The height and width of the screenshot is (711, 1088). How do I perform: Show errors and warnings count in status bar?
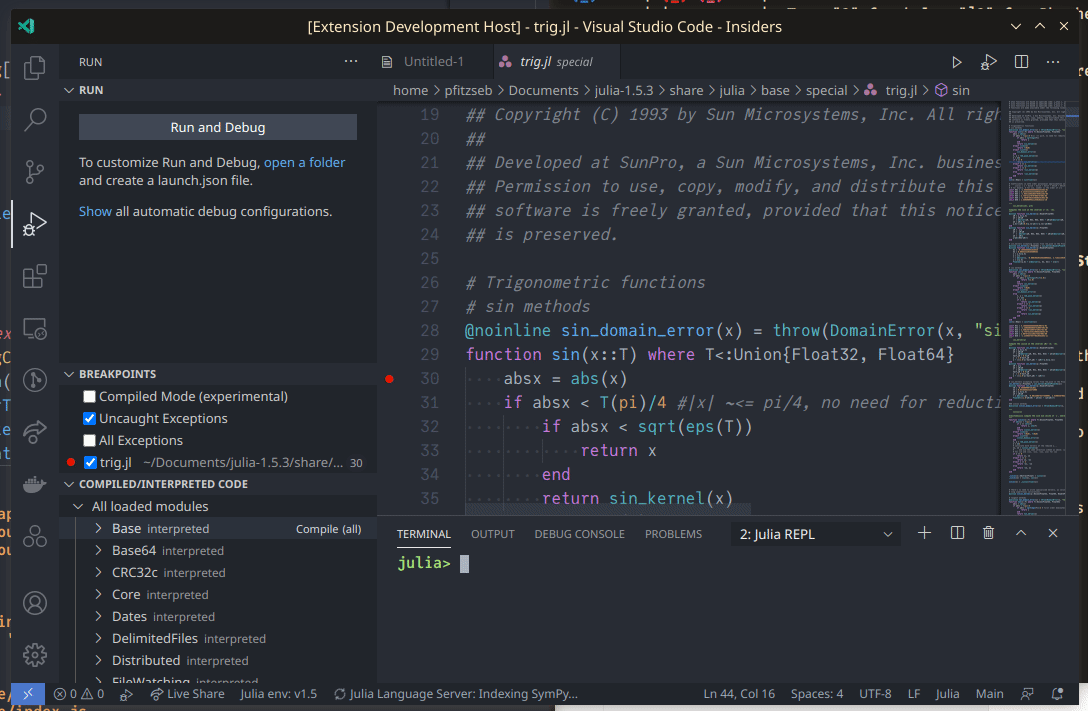click(x=79, y=694)
